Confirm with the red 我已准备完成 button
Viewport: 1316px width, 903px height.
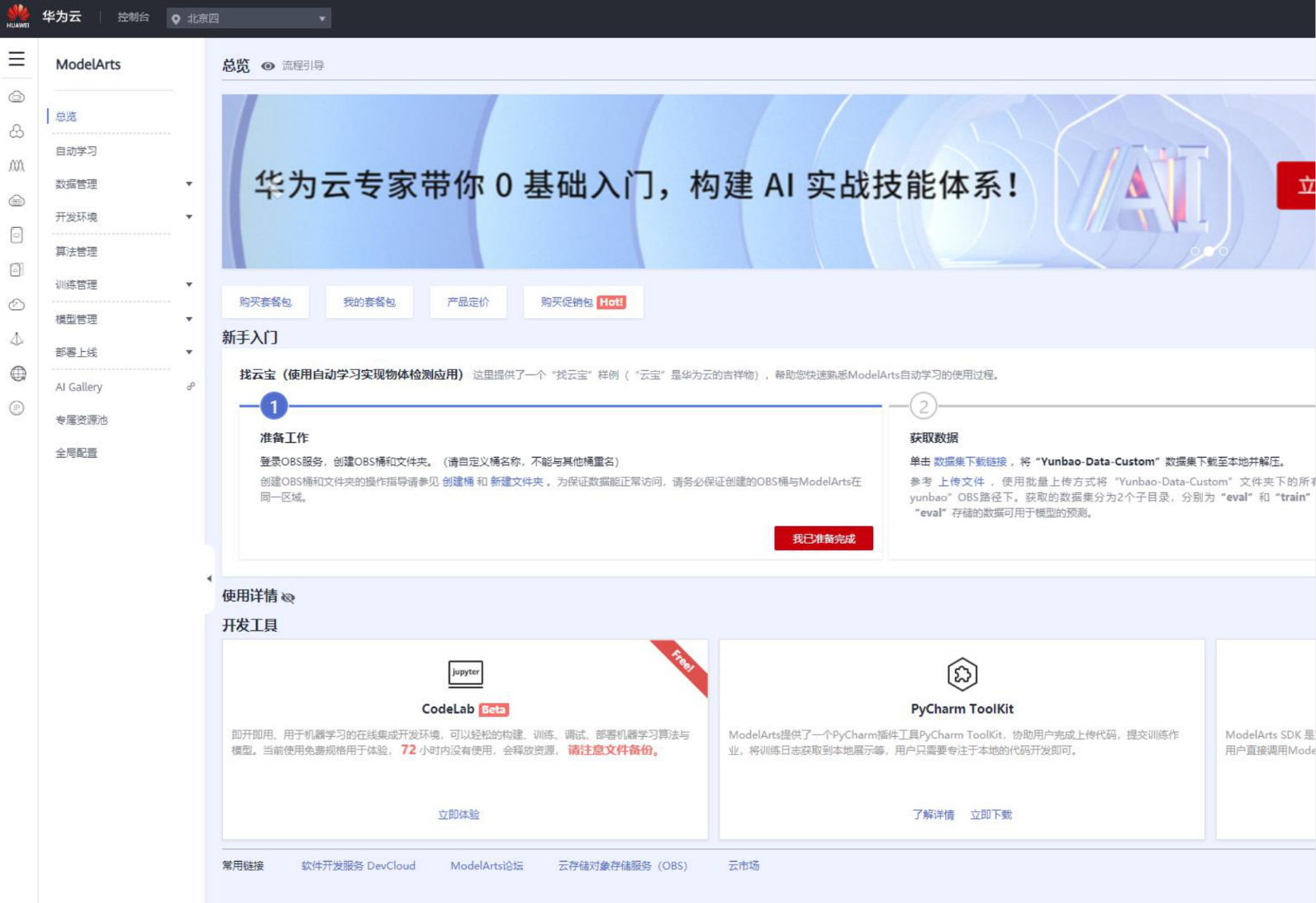pyautogui.click(x=824, y=539)
